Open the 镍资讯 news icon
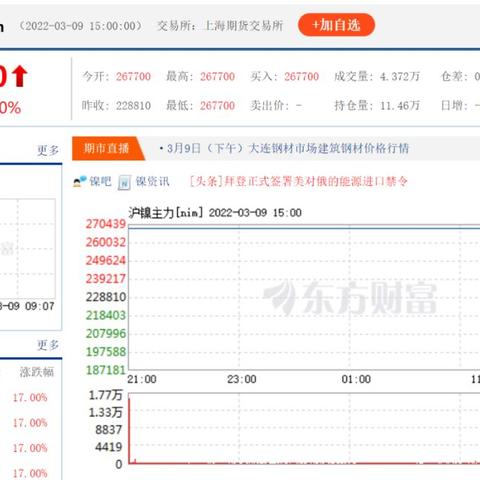The image size is (480, 480). click(x=124, y=182)
